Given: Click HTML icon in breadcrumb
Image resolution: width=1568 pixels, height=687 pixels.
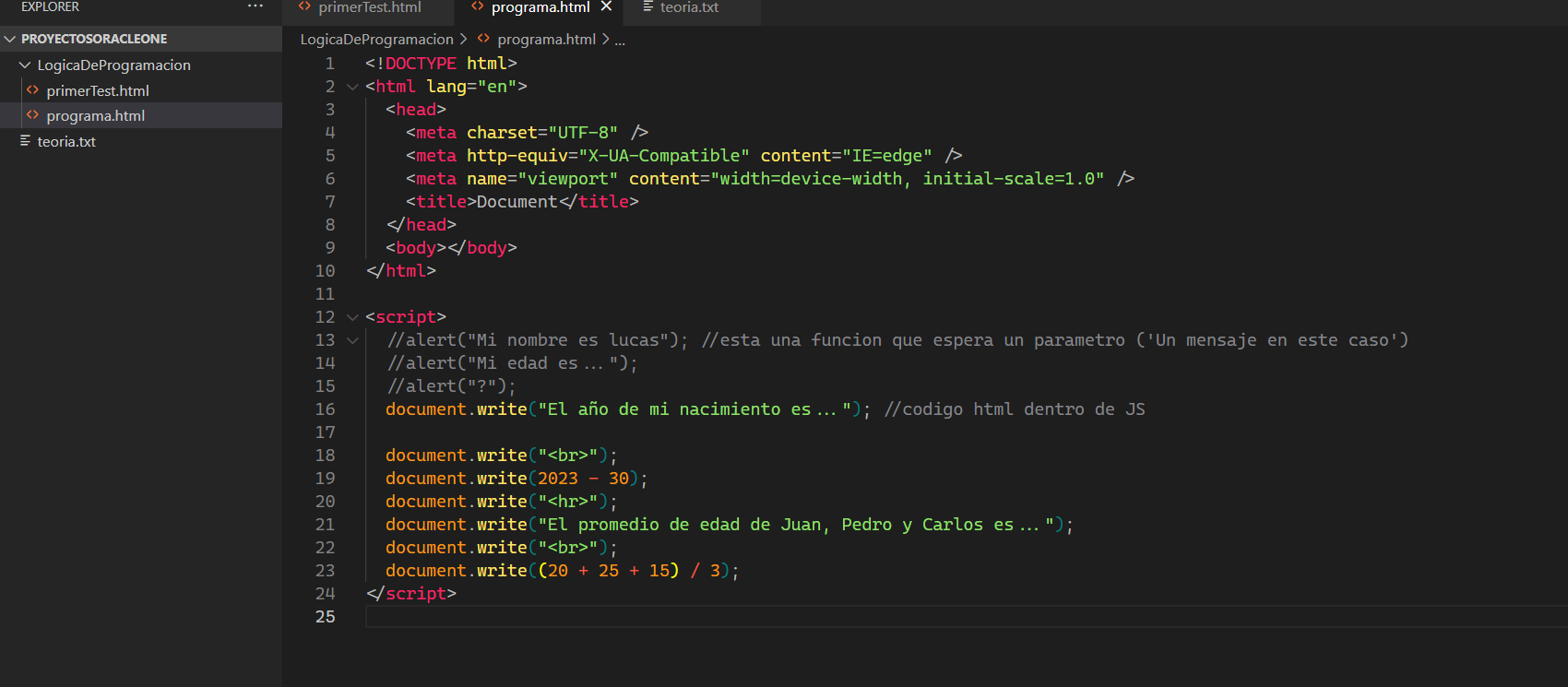Looking at the screenshot, I should point(483,39).
